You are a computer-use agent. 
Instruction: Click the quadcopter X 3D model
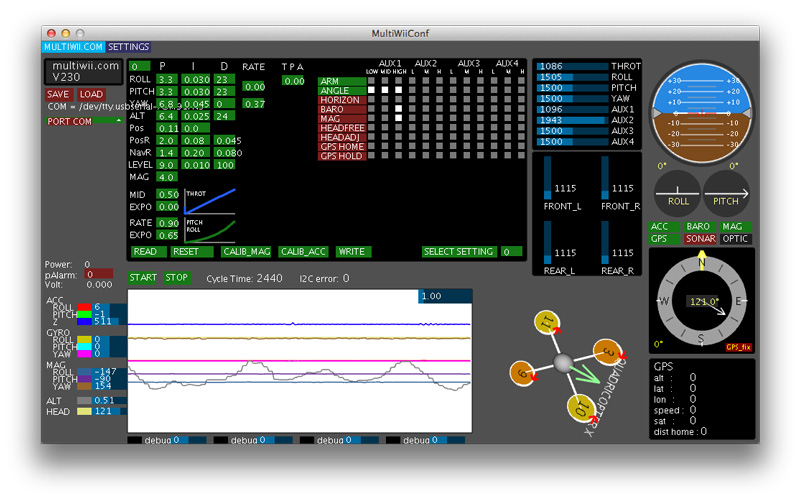(x=562, y=362)
